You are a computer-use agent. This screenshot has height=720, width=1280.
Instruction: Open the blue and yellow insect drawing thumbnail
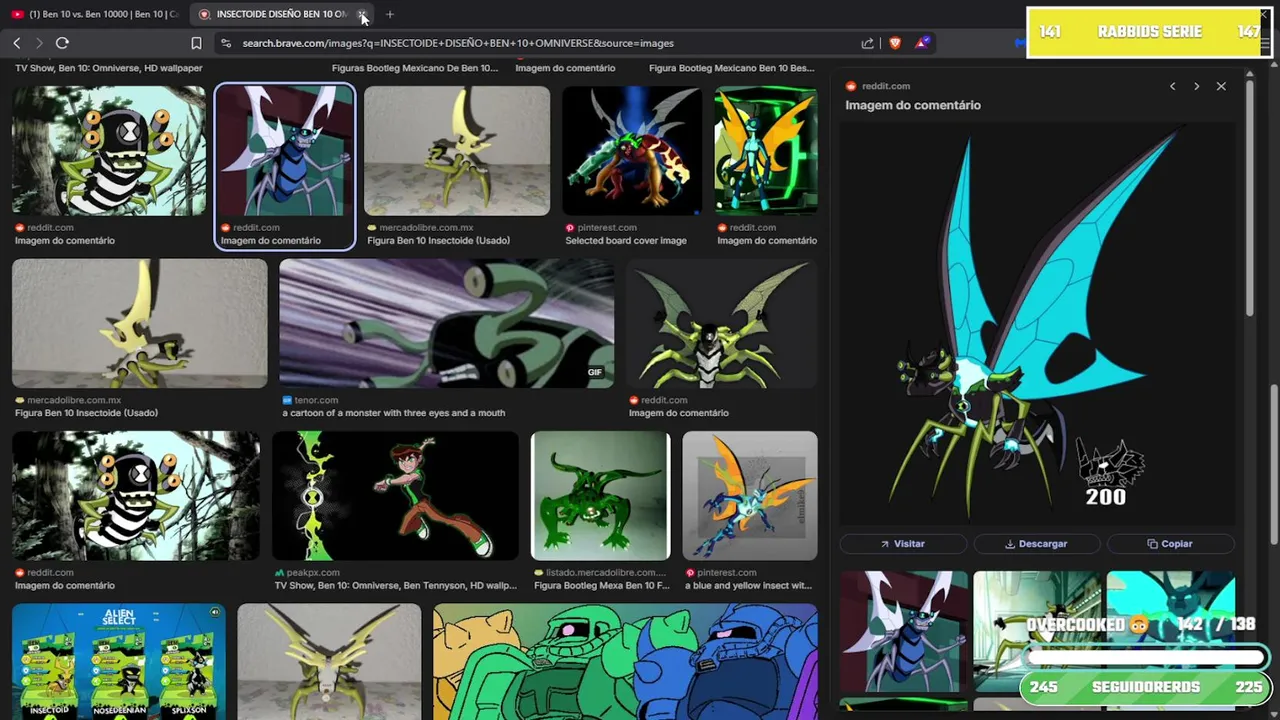[x=750, y=496]
